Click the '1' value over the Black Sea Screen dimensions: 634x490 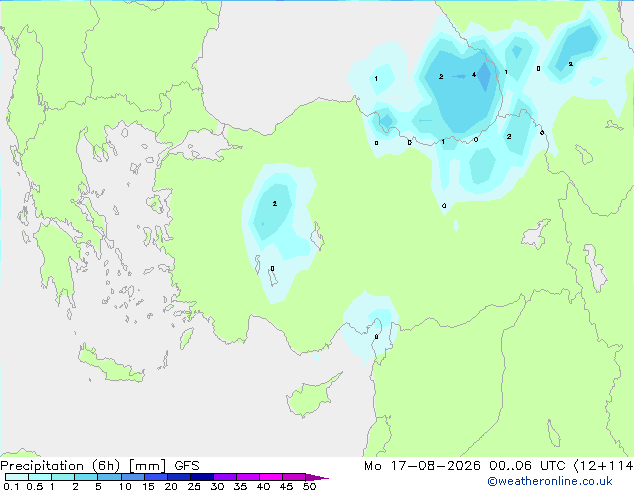point(376,78)
